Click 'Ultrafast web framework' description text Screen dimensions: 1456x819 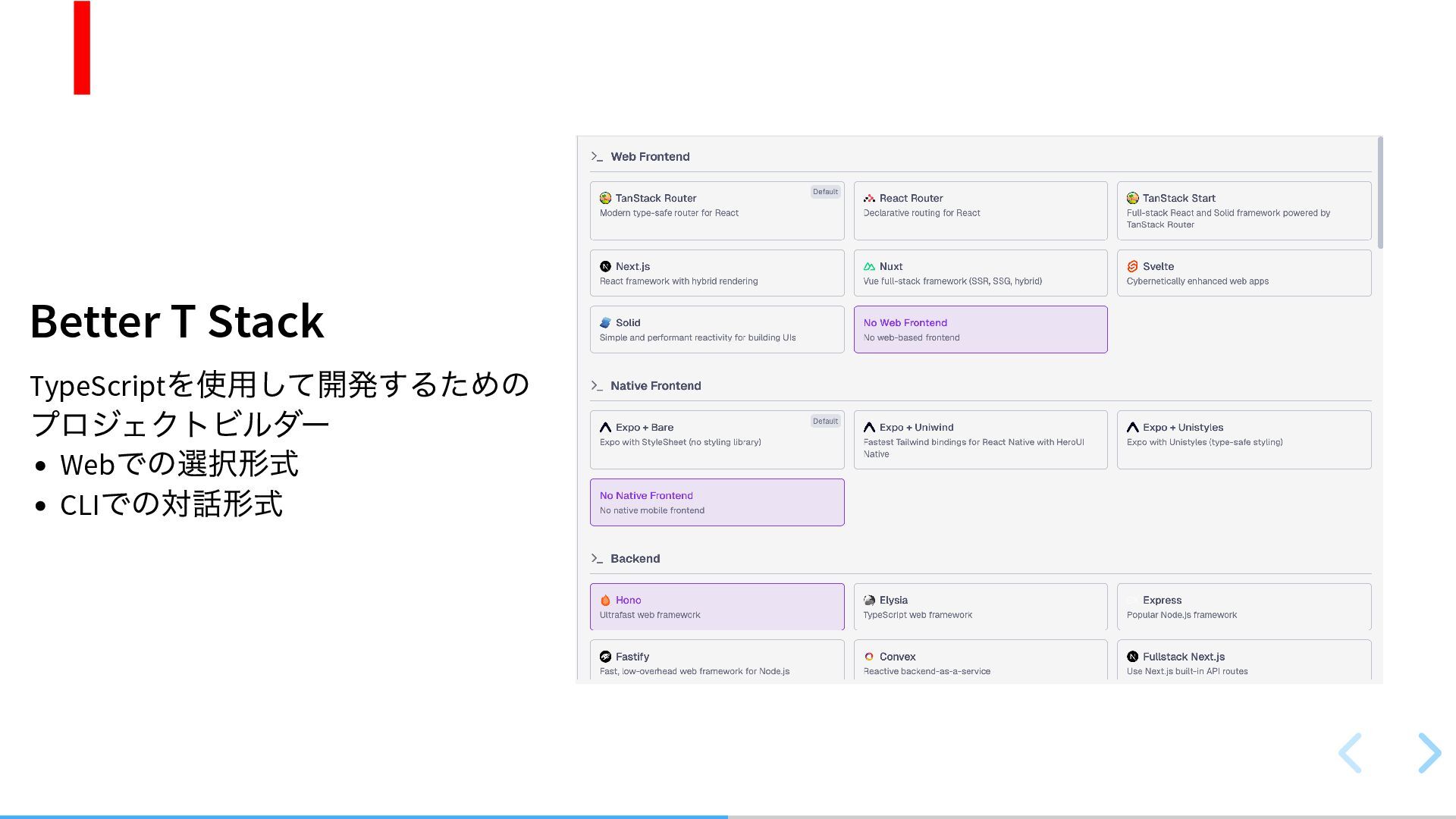coord(650,615)
